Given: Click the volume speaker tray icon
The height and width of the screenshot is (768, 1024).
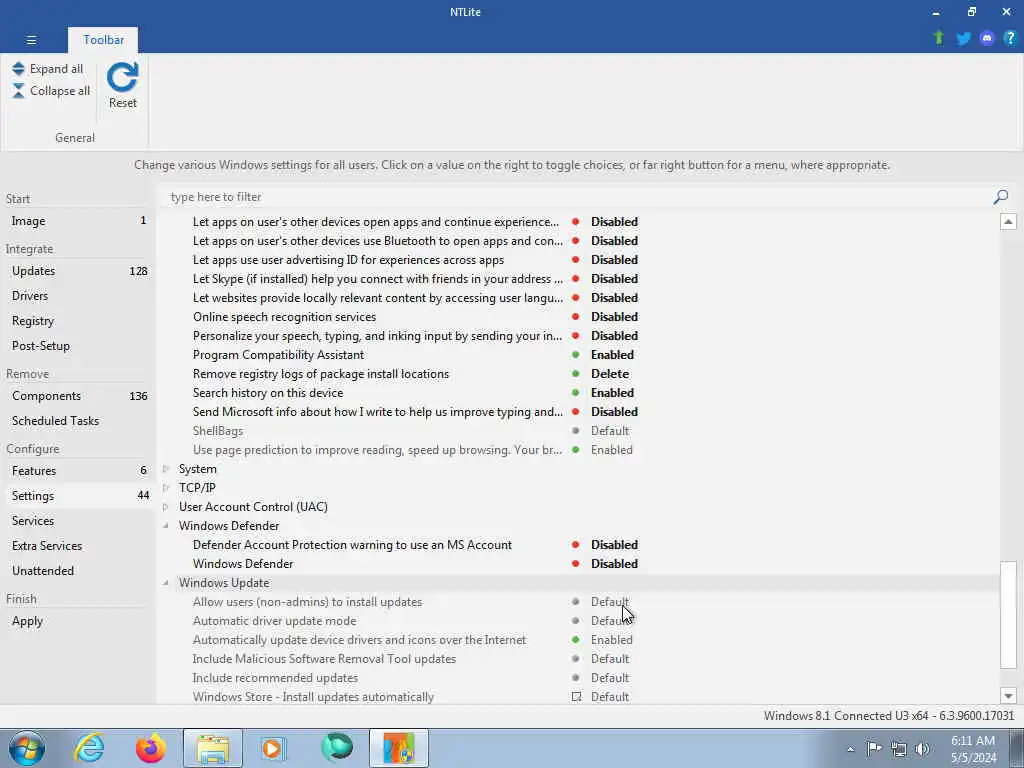Looking at the screenshot, I should point(921,749).
